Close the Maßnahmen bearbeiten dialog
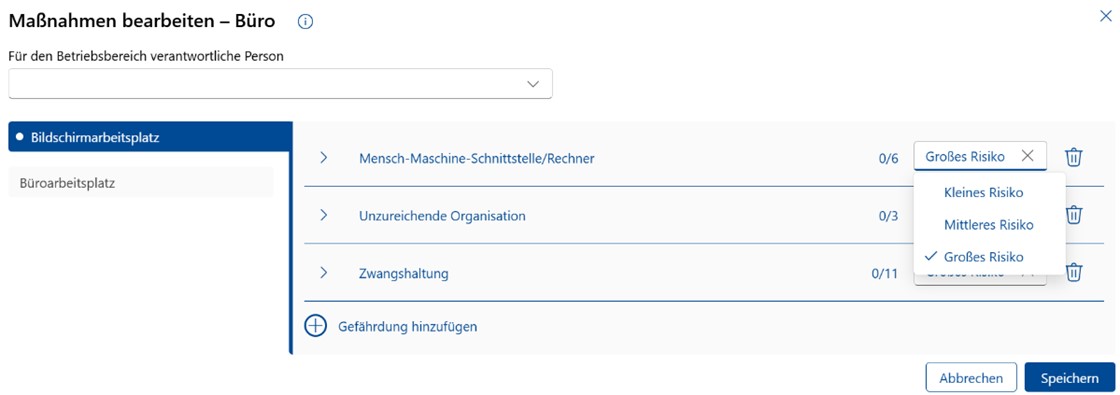 [1105, 16]
